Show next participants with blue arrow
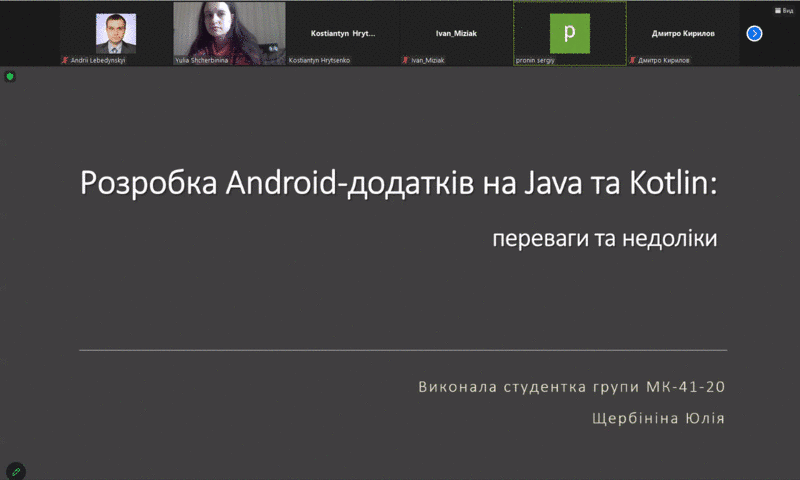This screenshot has height=480, width=800. point(754,33)
